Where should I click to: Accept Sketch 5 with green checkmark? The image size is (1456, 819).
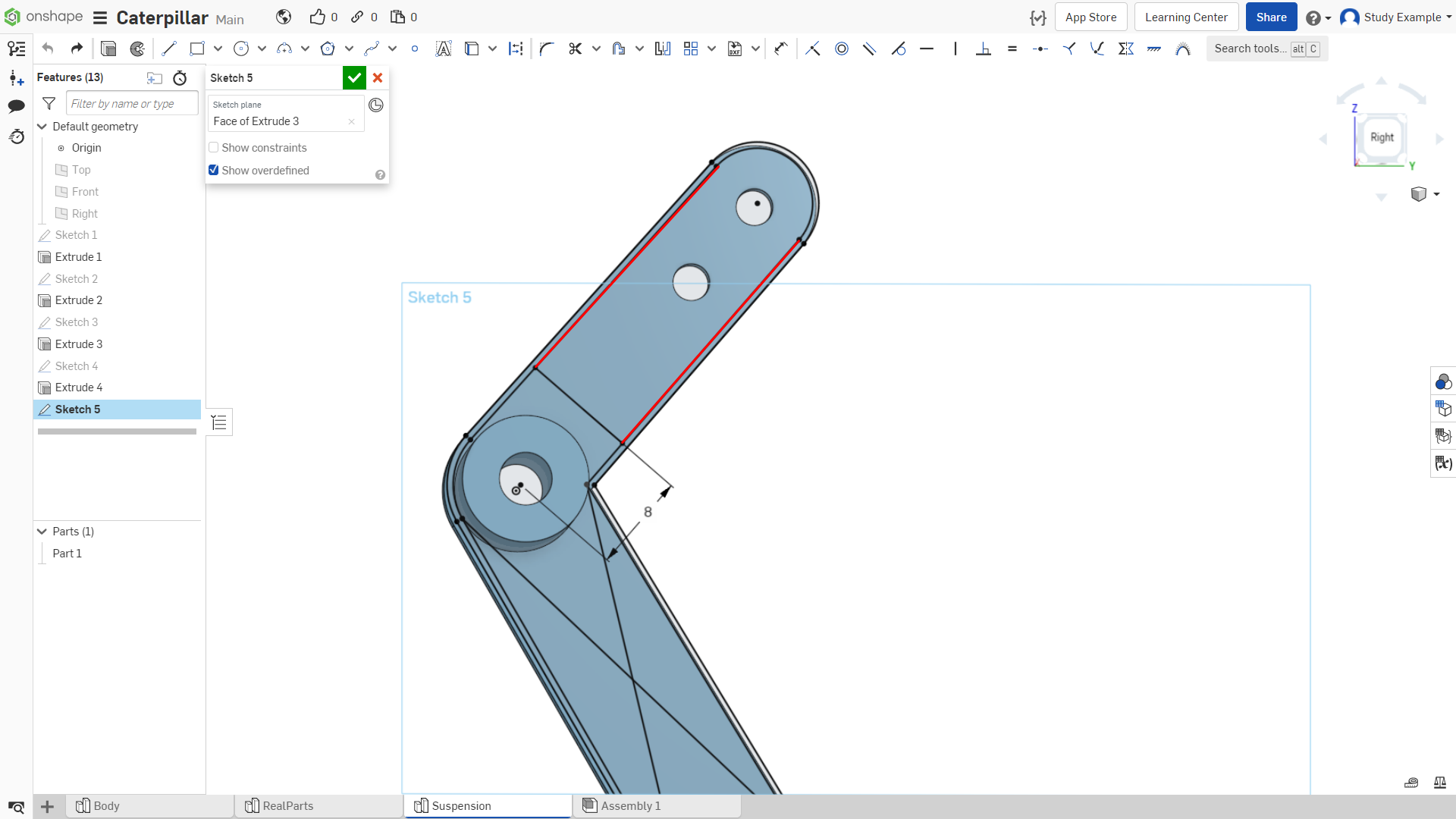[x=354, y=77]
